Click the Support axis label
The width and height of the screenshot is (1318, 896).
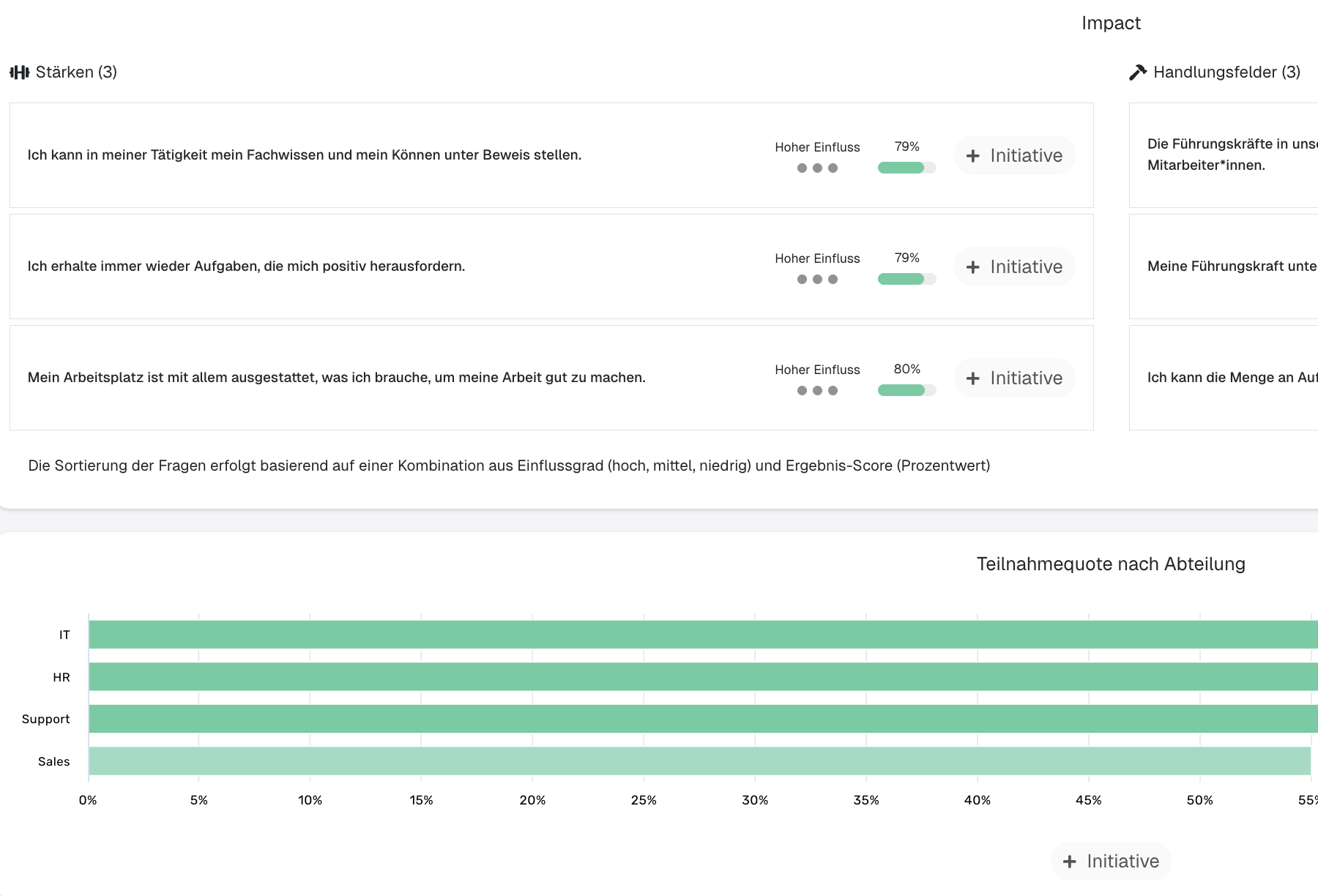click(x=45, y=719)
